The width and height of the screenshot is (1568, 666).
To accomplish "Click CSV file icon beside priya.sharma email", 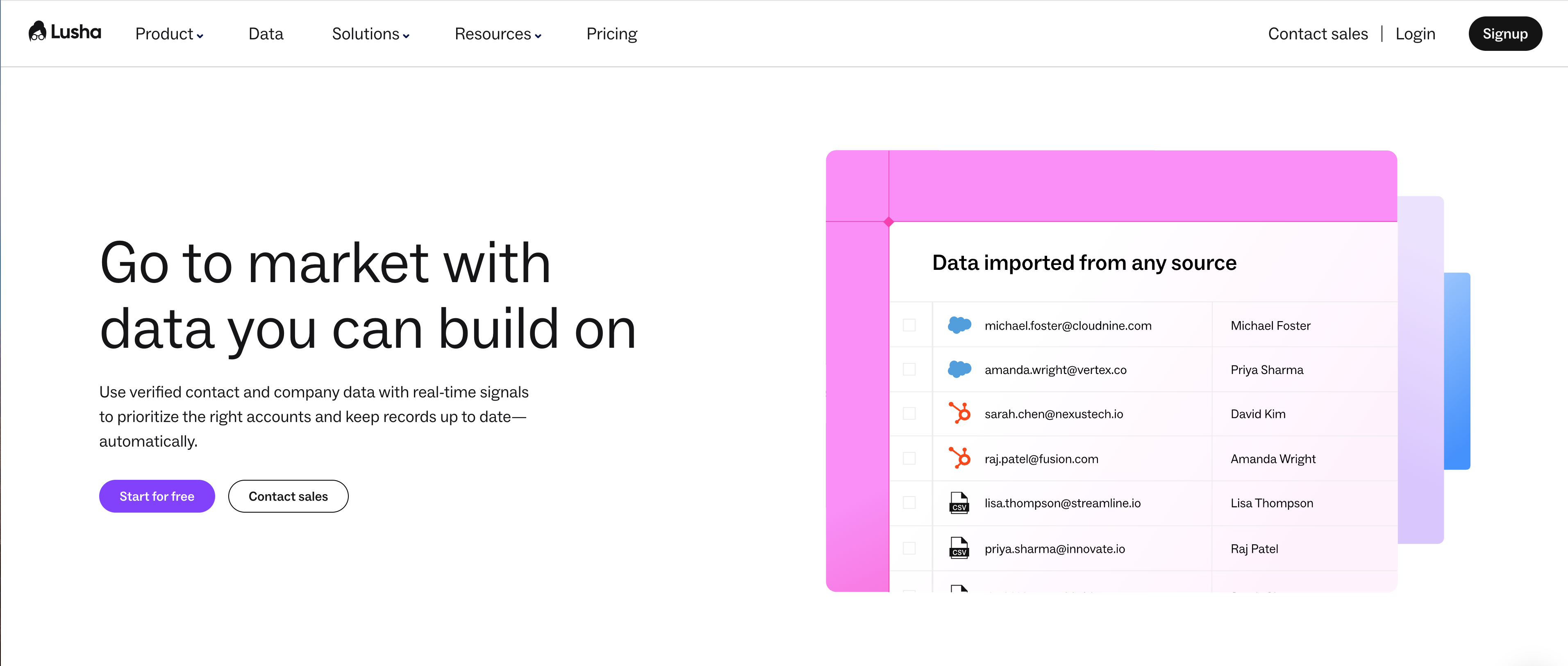I will pos(959,548).
